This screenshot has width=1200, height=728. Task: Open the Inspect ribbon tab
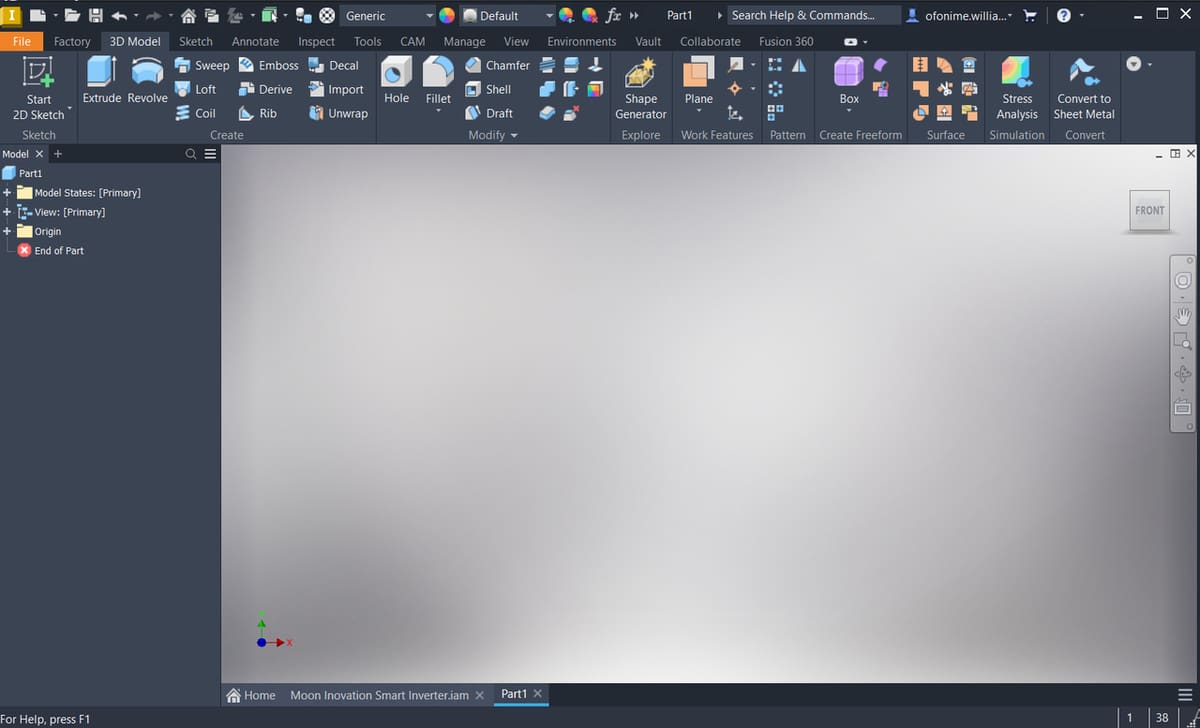coord(316,41)
